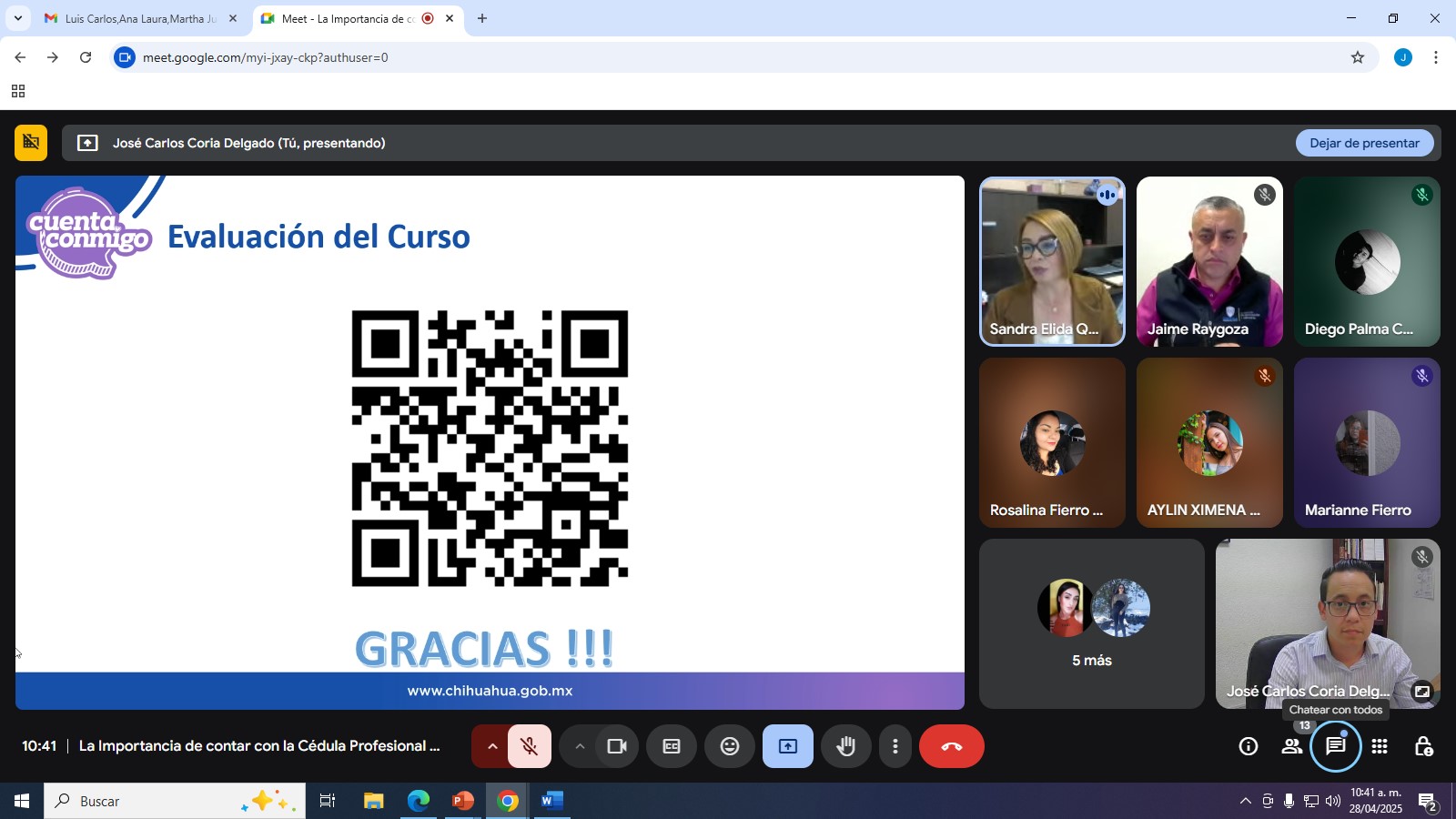Go back in browser
This screenshot has height=819, width=1456.
20,57
